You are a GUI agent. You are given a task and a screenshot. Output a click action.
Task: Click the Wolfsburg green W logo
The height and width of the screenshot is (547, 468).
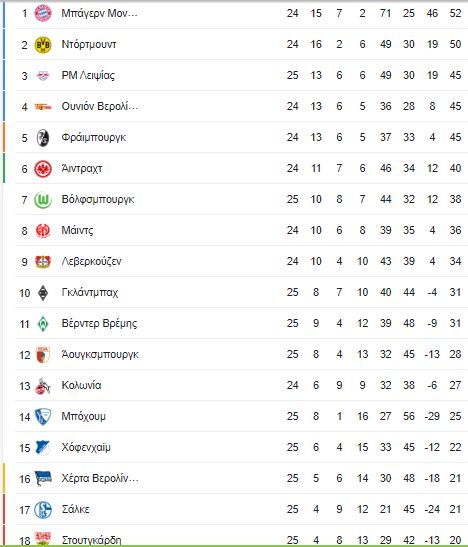tap(43, 200)
